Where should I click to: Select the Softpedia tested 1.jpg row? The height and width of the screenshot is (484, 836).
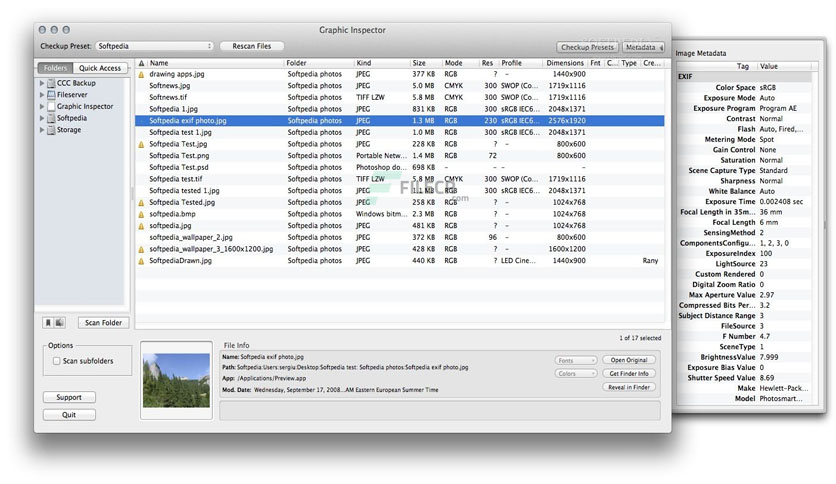(x=399, y=191)
